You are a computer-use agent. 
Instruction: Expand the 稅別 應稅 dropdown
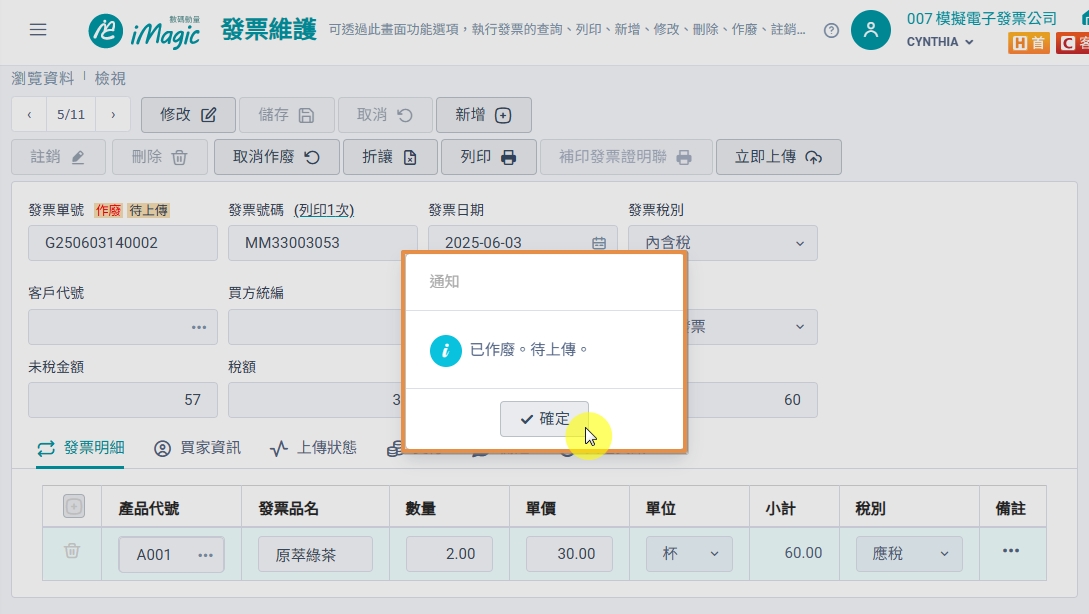[909, 554]
